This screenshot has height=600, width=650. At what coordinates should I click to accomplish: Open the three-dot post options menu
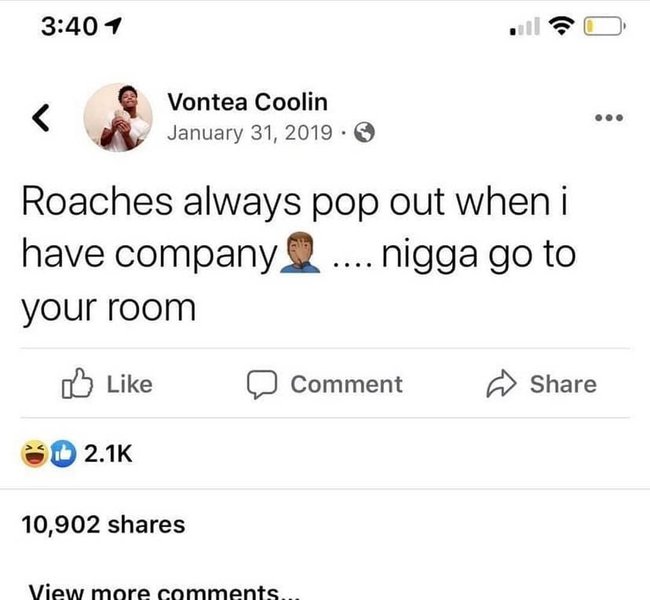click(x=609, y=118)
